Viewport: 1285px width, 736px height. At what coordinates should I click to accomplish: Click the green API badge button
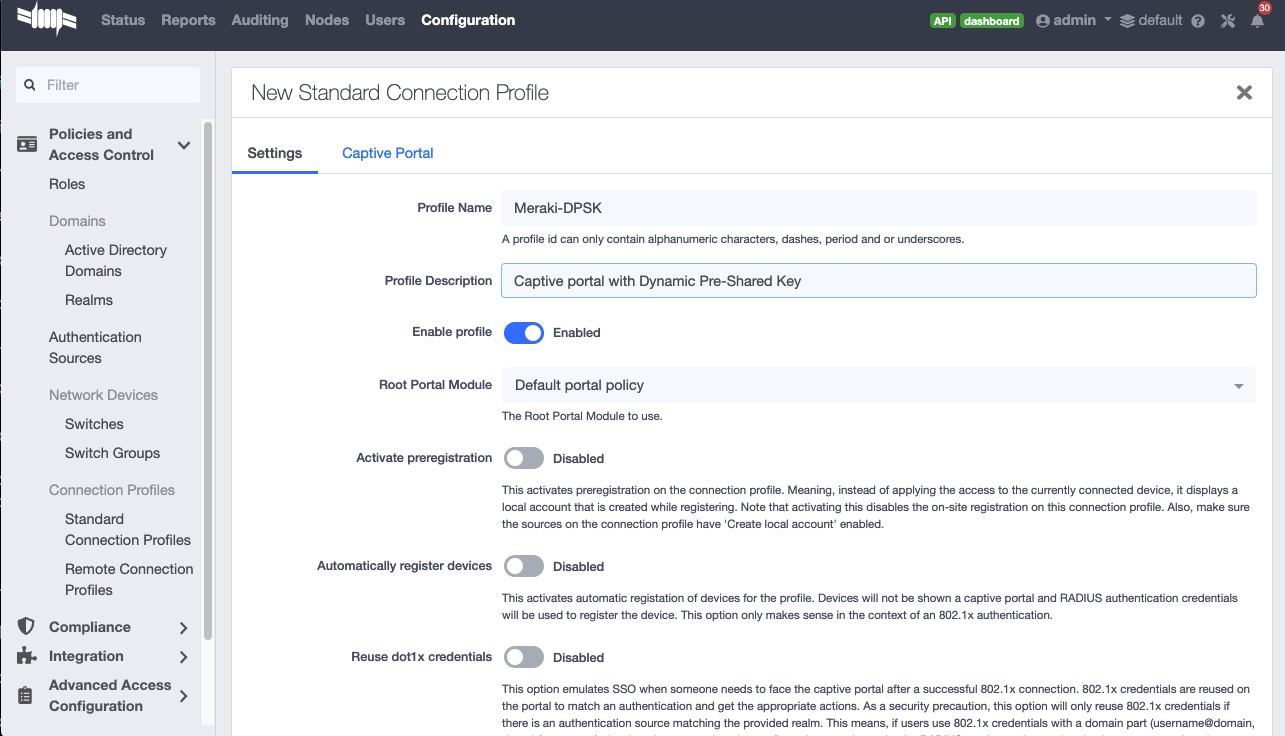point(942,21)
